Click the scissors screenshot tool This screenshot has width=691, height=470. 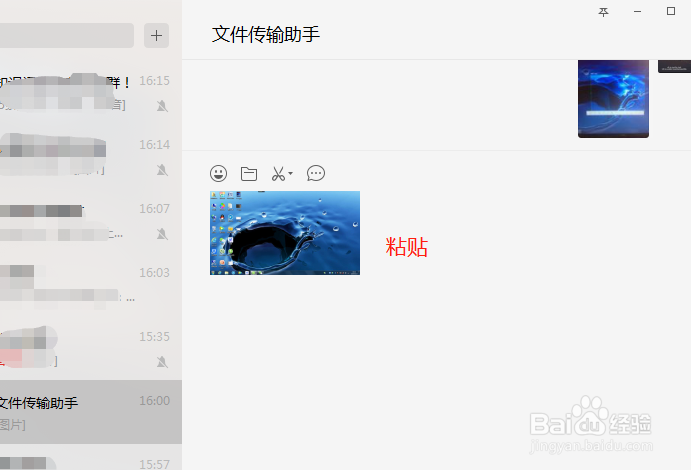278,174
